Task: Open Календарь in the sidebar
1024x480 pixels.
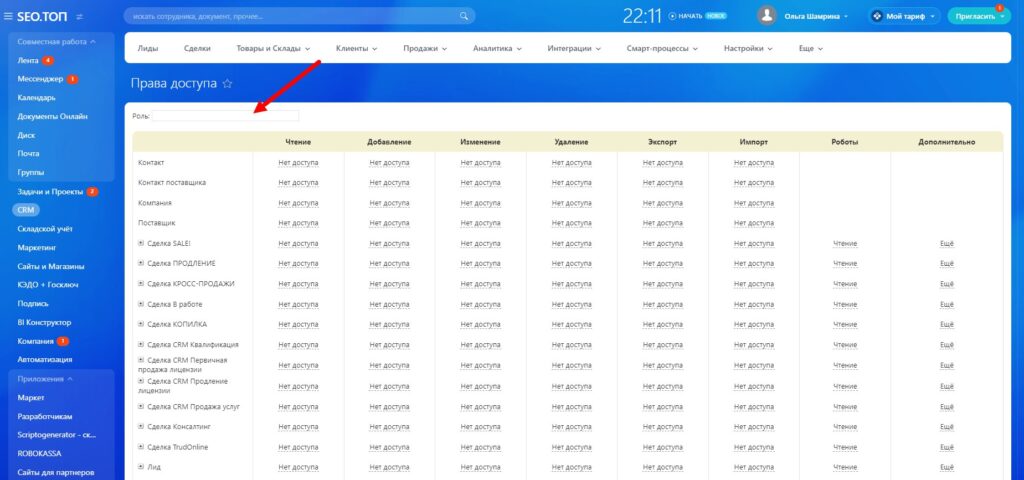Action: (x=37, y=97)
